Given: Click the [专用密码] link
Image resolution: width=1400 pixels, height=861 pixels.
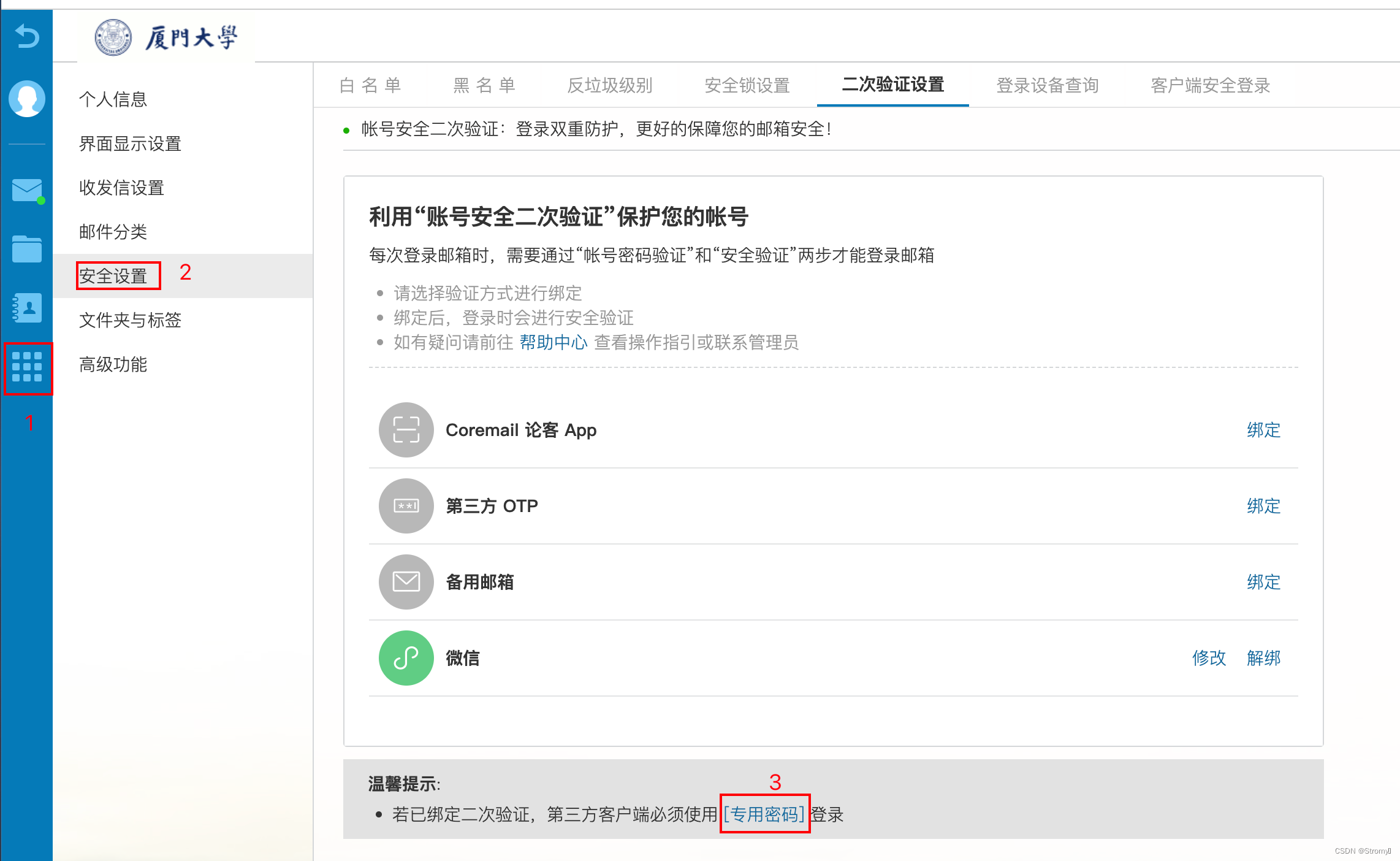Looking at the screenshot, I should point(764,814).
